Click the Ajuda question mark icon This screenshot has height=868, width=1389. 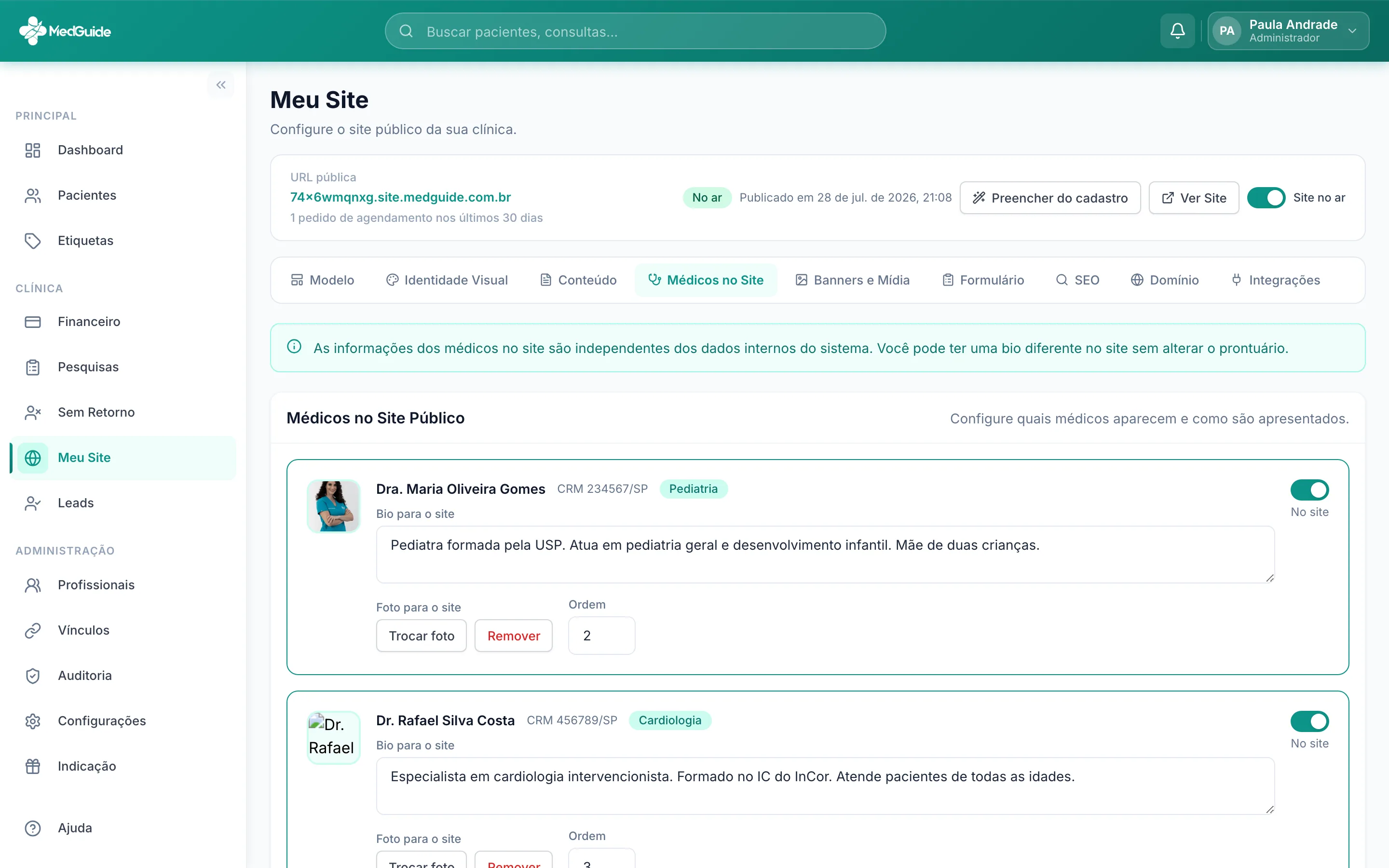tap(33, 828)
